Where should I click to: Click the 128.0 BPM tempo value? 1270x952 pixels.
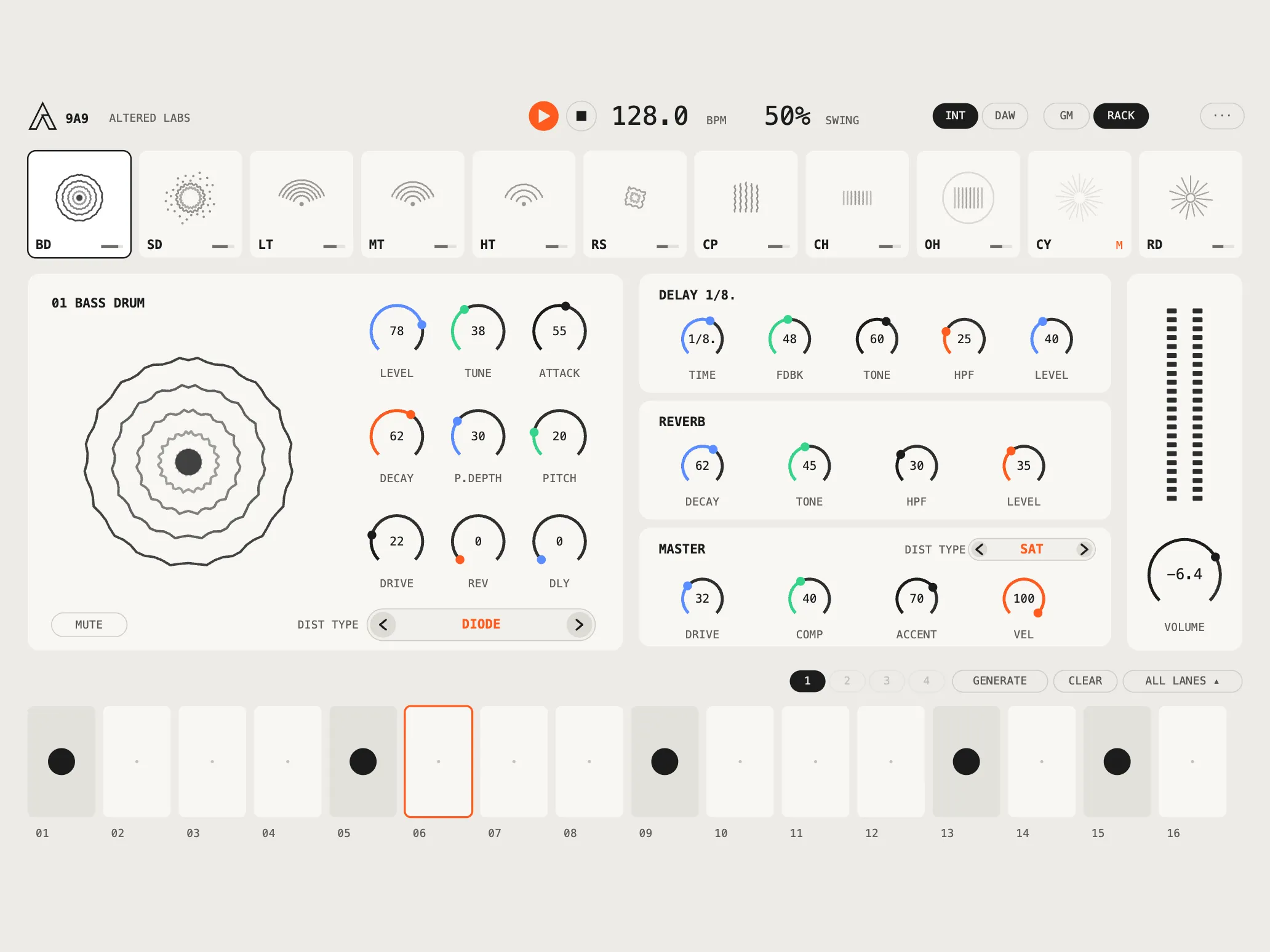point(650,116)
